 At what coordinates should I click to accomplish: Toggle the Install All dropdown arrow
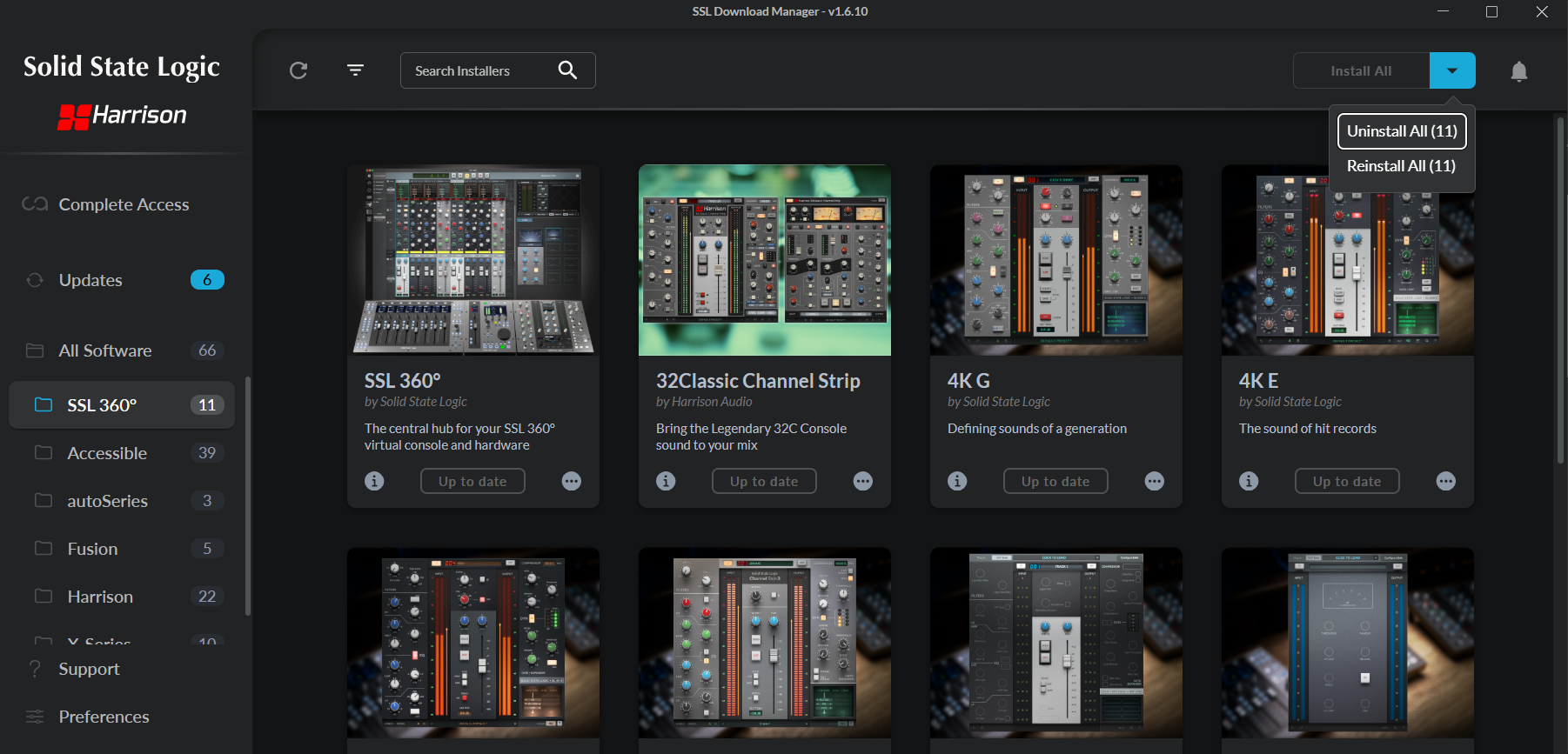1452,70
